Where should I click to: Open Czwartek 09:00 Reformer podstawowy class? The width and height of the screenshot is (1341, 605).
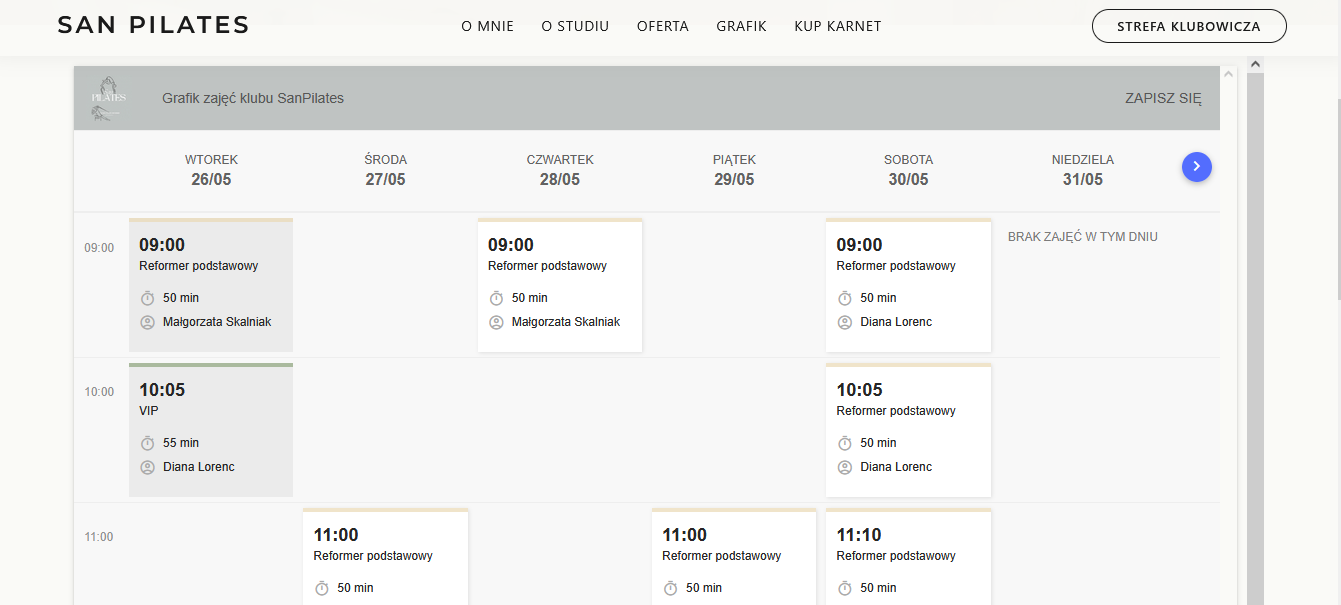pyautogui.click(x=560, y=285)
